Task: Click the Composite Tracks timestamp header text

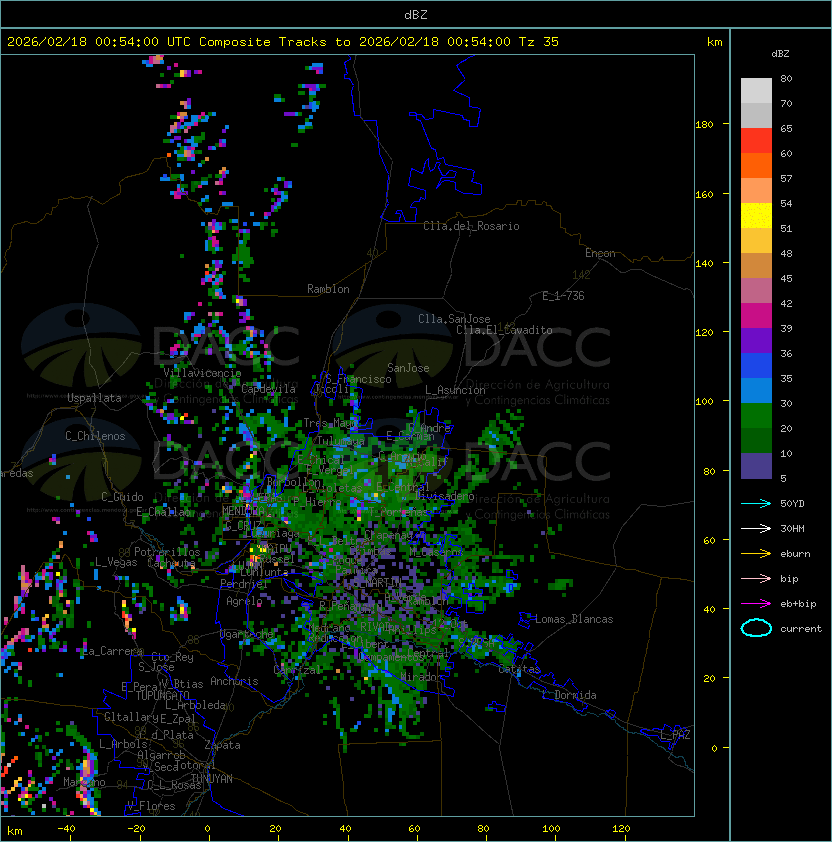Action: pyautogui.click(x=283, y=42)
